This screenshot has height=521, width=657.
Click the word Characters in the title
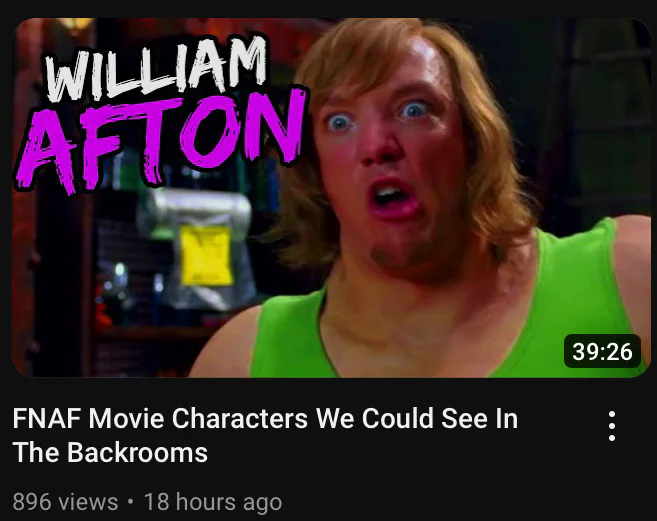tap(239, 418)
